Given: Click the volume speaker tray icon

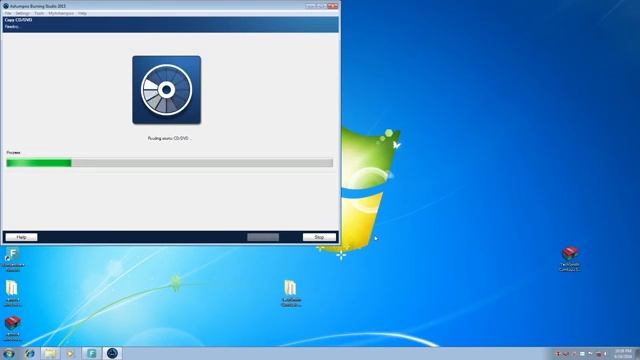Looking at the screenshot, I should (x=606, y=353).
